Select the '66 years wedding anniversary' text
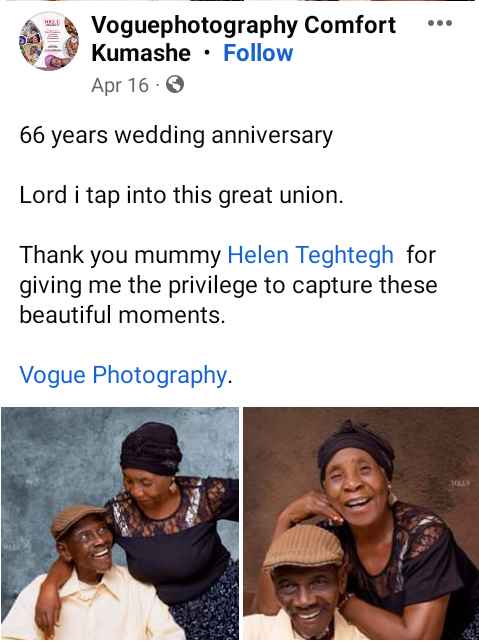 point(176,135)
